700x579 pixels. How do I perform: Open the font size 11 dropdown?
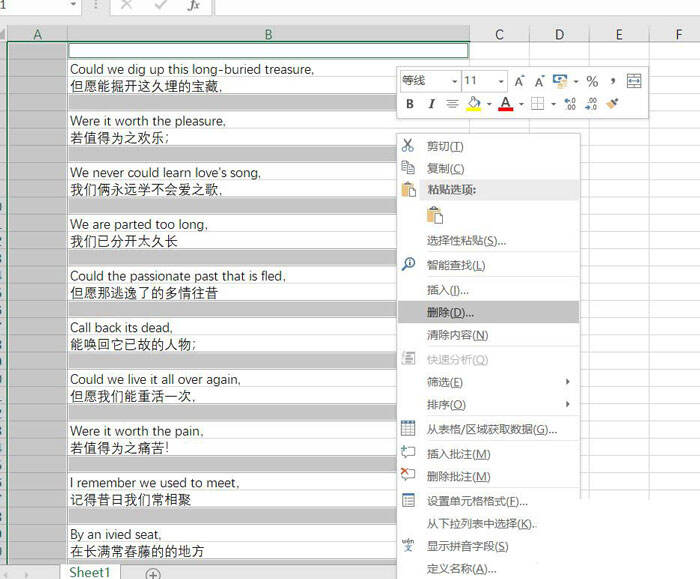(501, 81)
